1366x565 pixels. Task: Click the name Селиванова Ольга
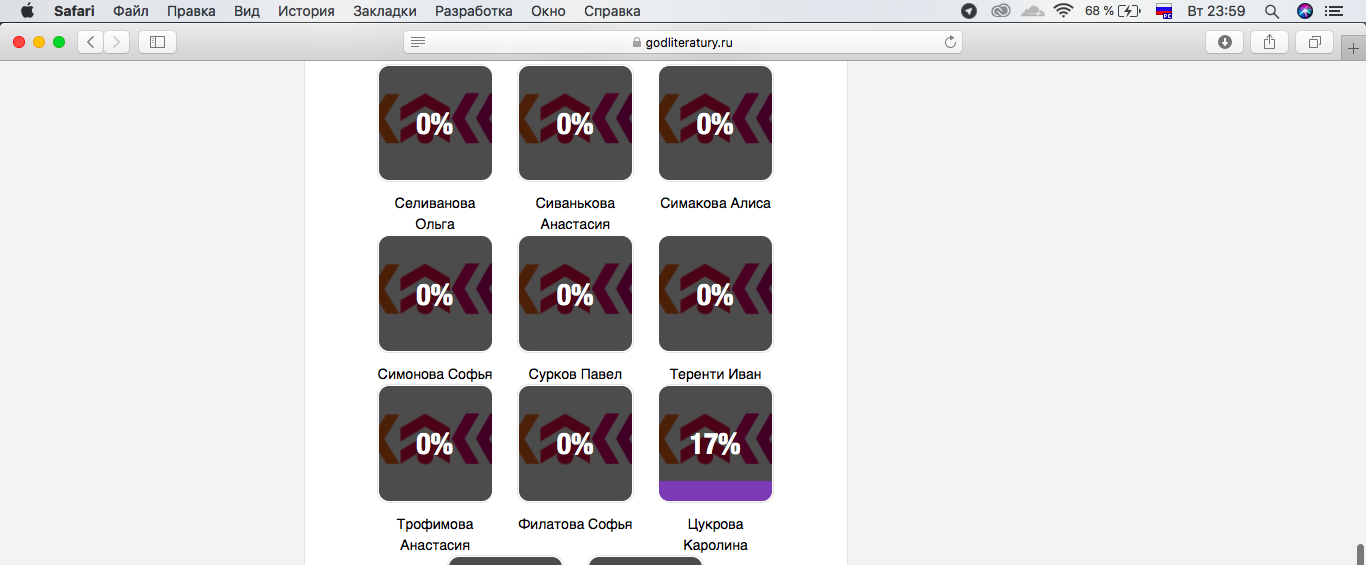coord(435,214)
